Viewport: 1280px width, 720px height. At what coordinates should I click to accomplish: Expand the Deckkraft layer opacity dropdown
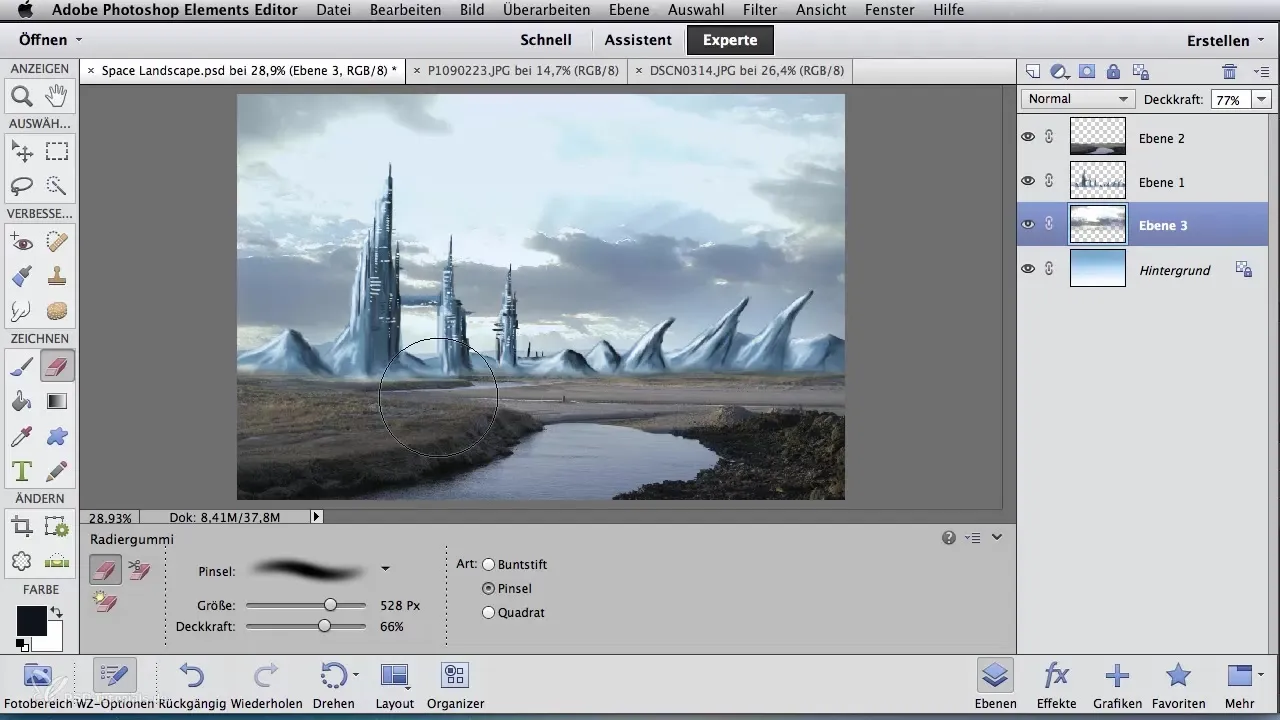coord(1261,100)
